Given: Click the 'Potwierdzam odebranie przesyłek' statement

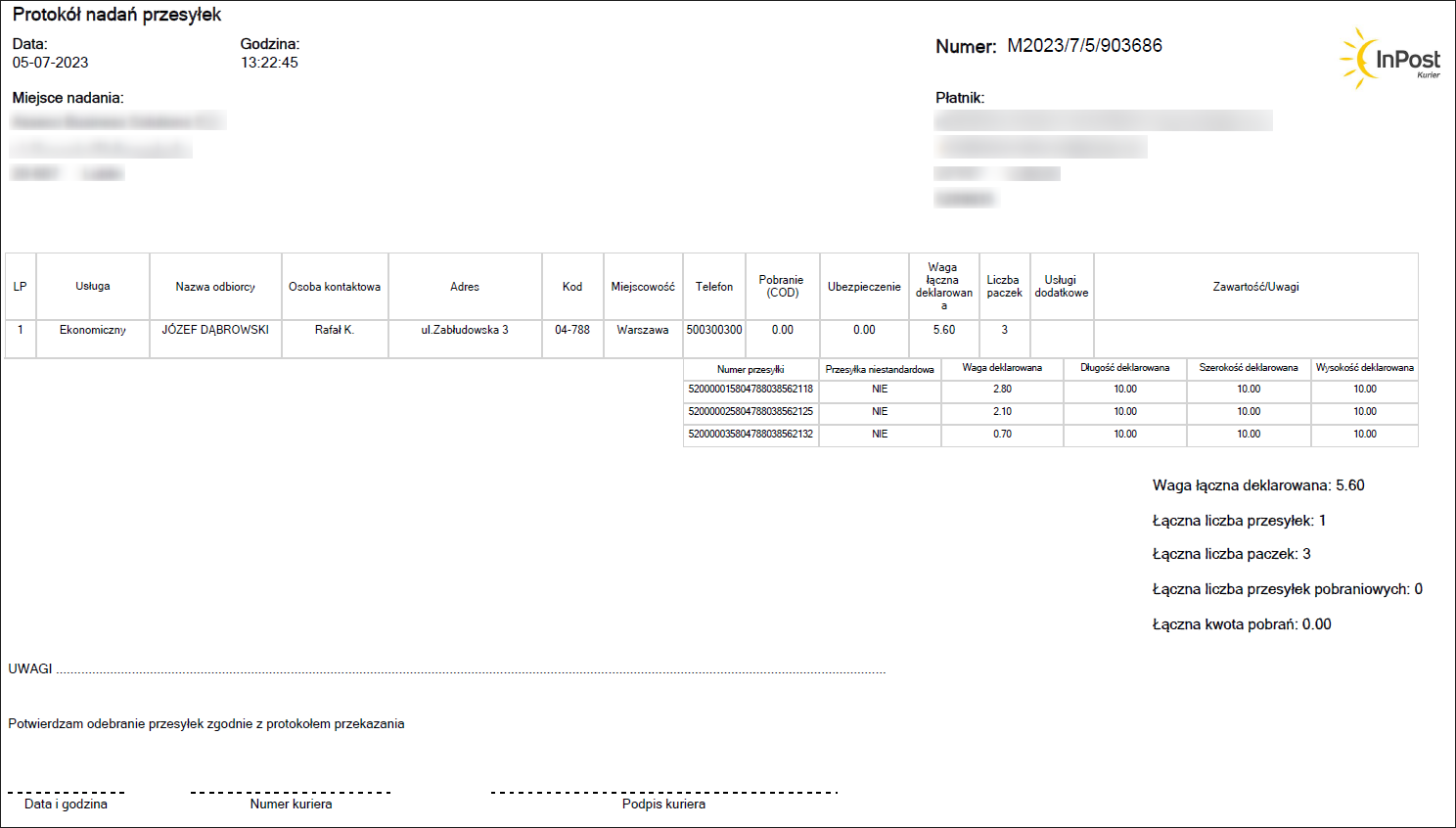Looking at the screenshot, I should pyautogui.click(x=206, y=724).
